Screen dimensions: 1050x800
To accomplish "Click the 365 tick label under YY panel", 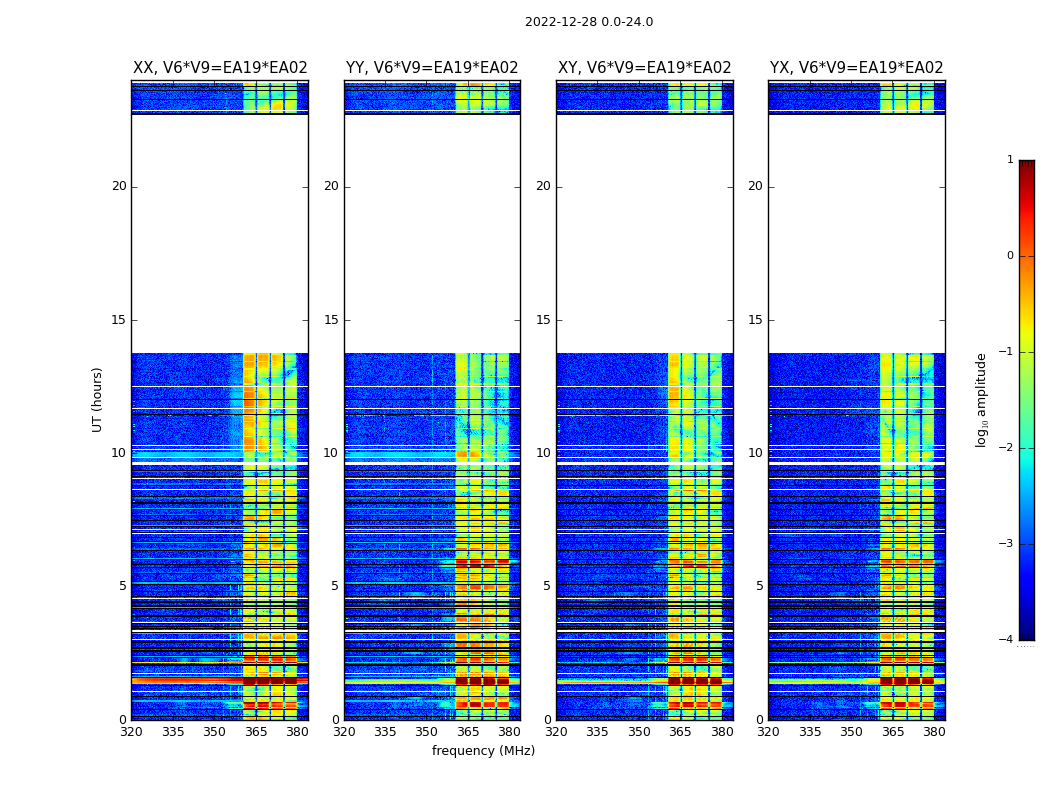I will point(468,732).
